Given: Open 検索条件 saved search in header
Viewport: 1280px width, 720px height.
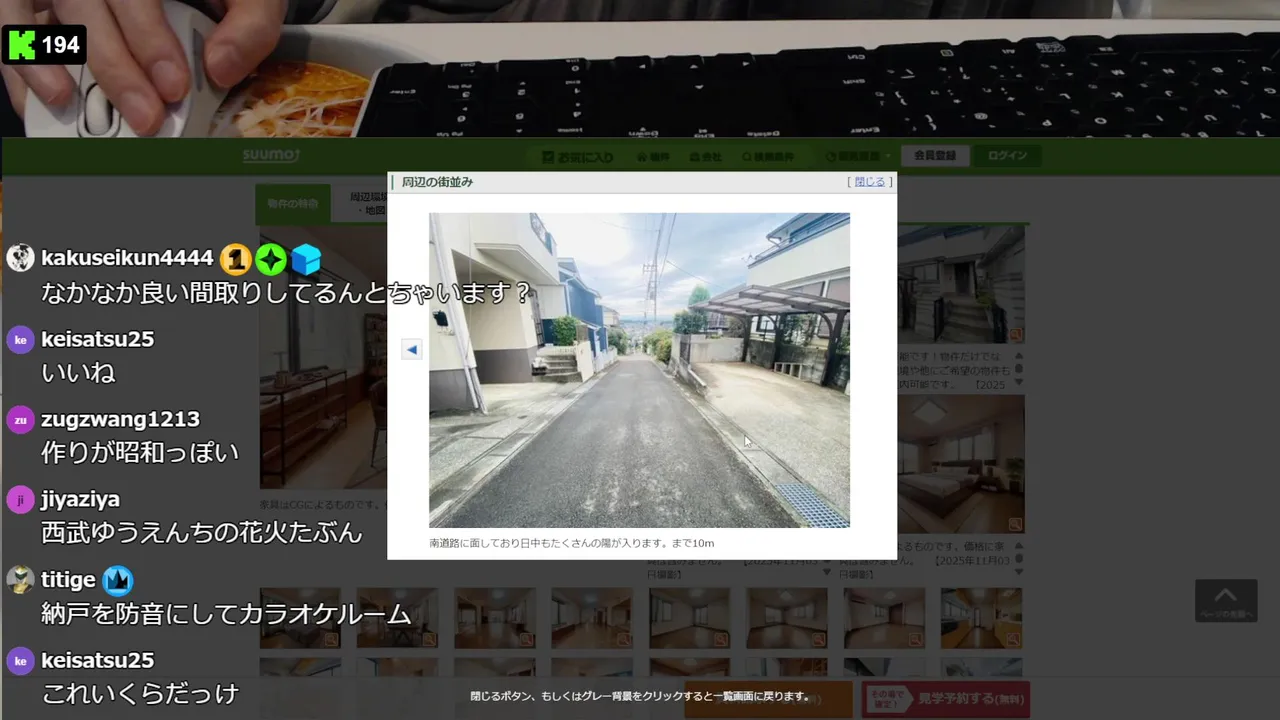Looking at the screenshot, I should tap(768, 157).
